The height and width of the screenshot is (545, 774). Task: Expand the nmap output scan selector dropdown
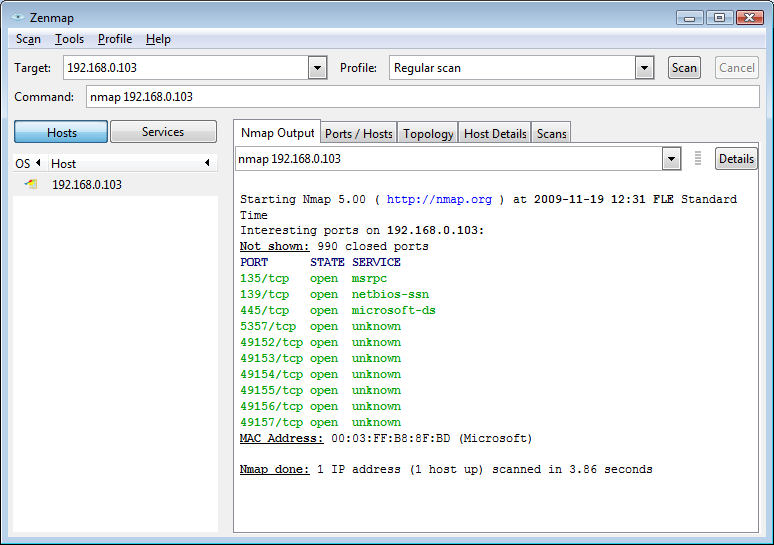coord(671,159)
